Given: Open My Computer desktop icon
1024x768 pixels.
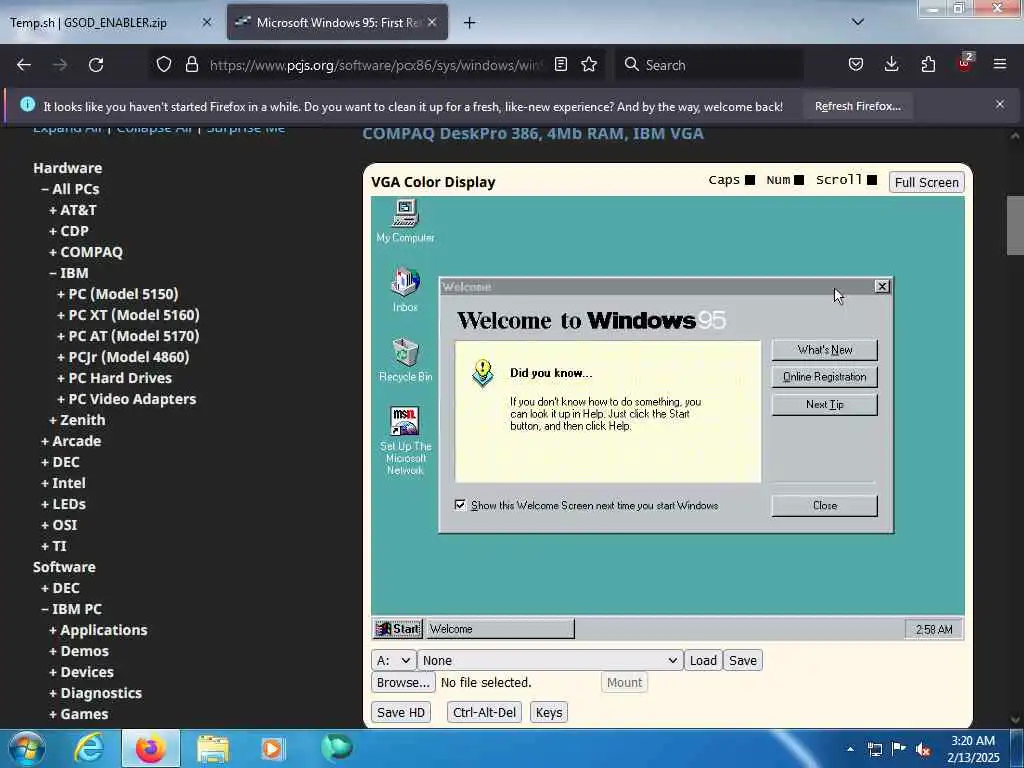Looking at the screenshot, I should click(405, 221).
